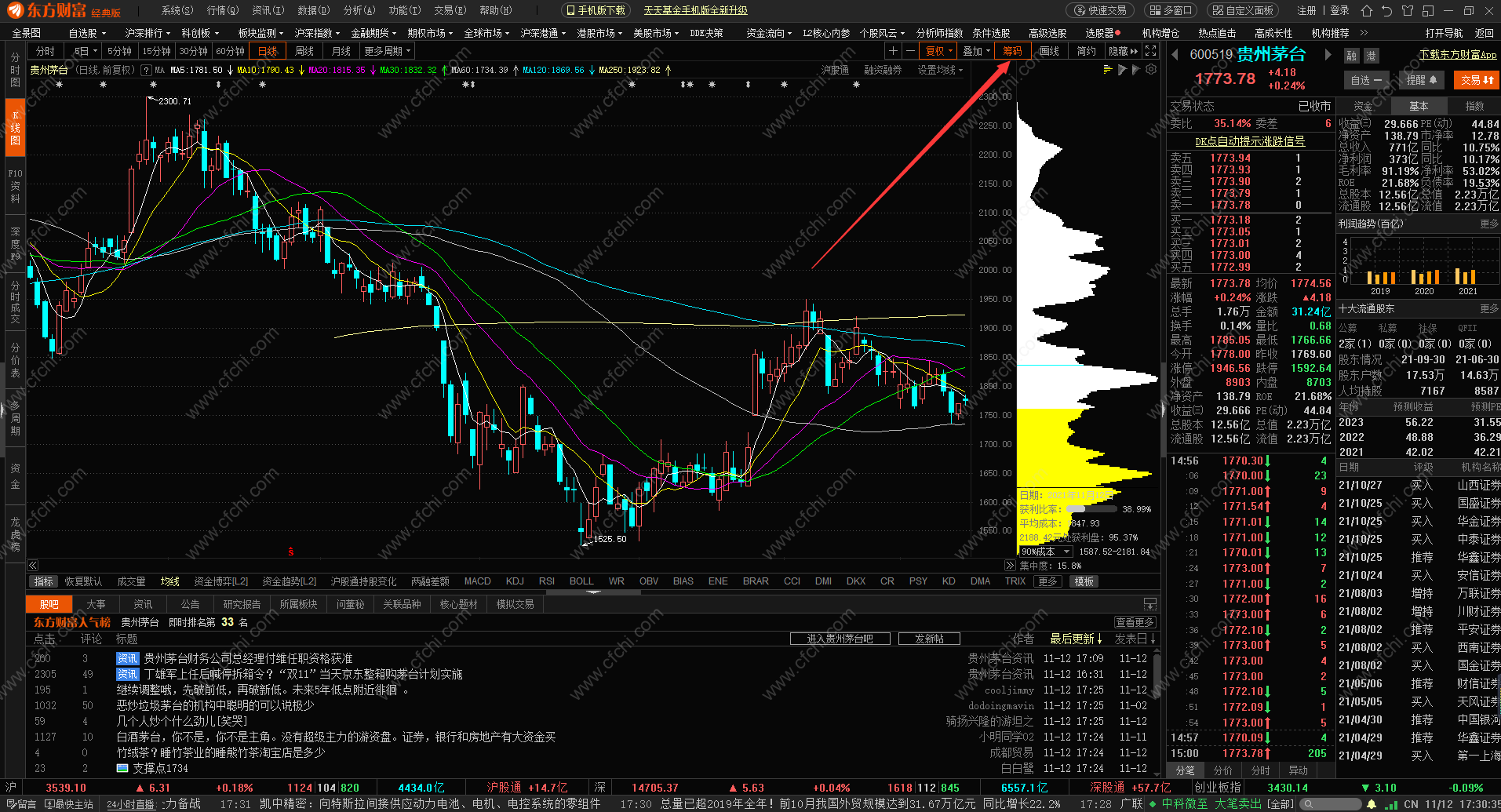
Task: Toggle 简约 simple mode
Action: coord(1086,51)
